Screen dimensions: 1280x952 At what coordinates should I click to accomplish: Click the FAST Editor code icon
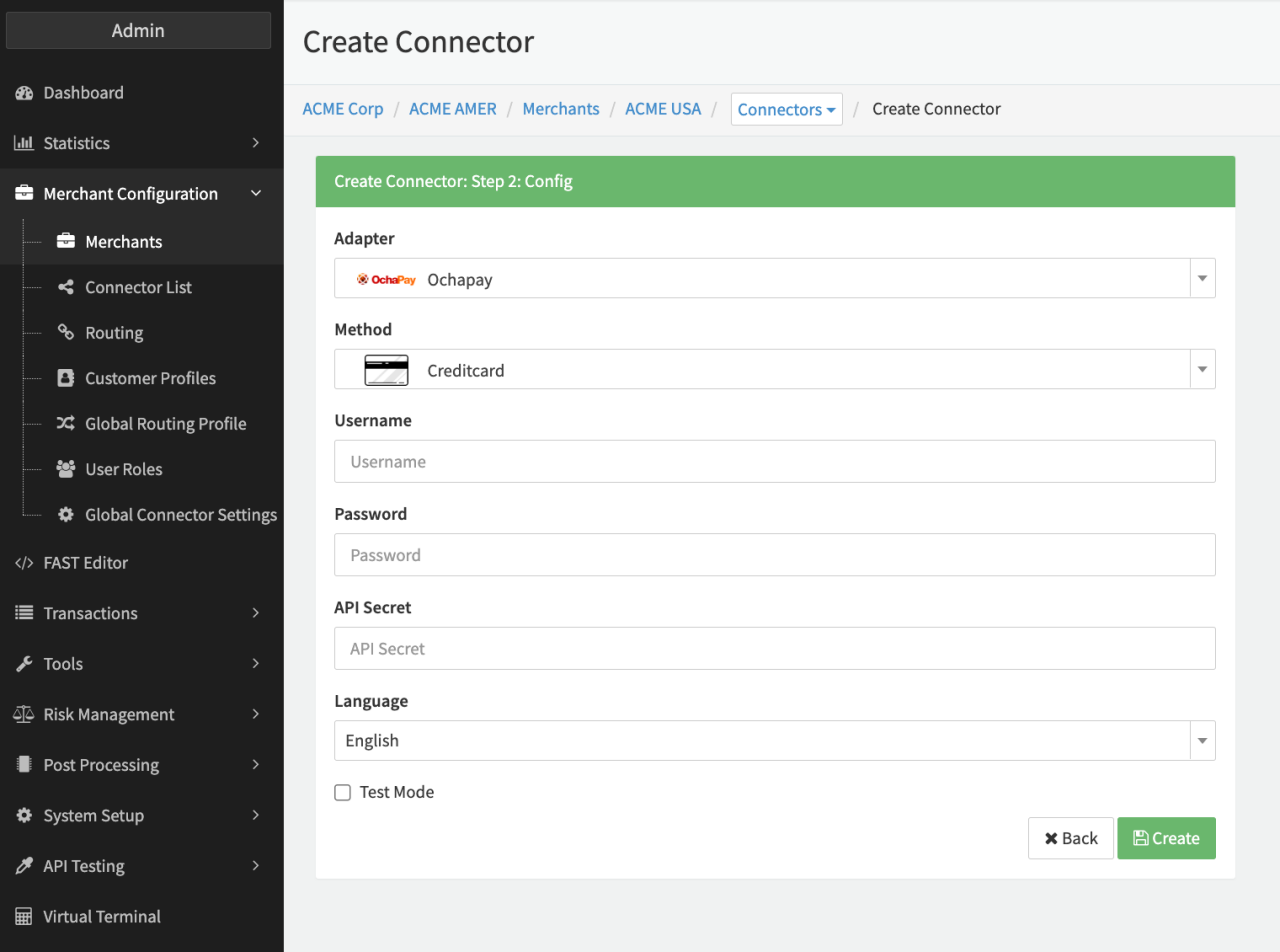(x=24, y=563)
